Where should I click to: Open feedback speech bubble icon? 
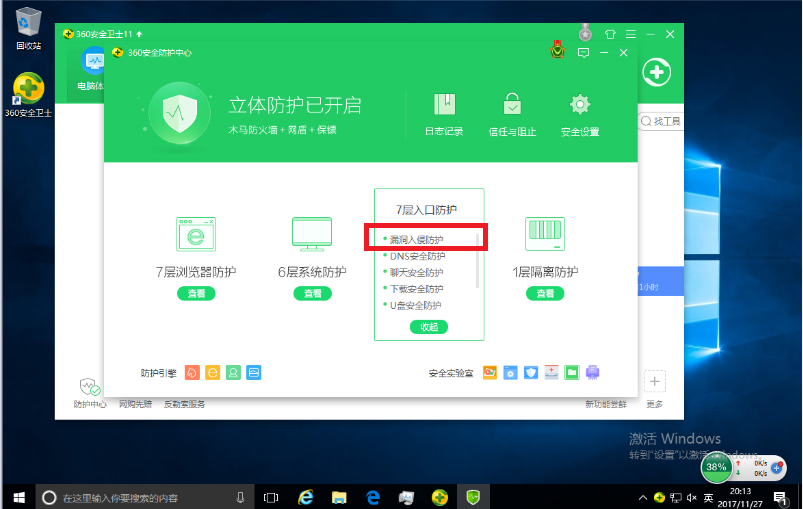(x=583, y=52)
